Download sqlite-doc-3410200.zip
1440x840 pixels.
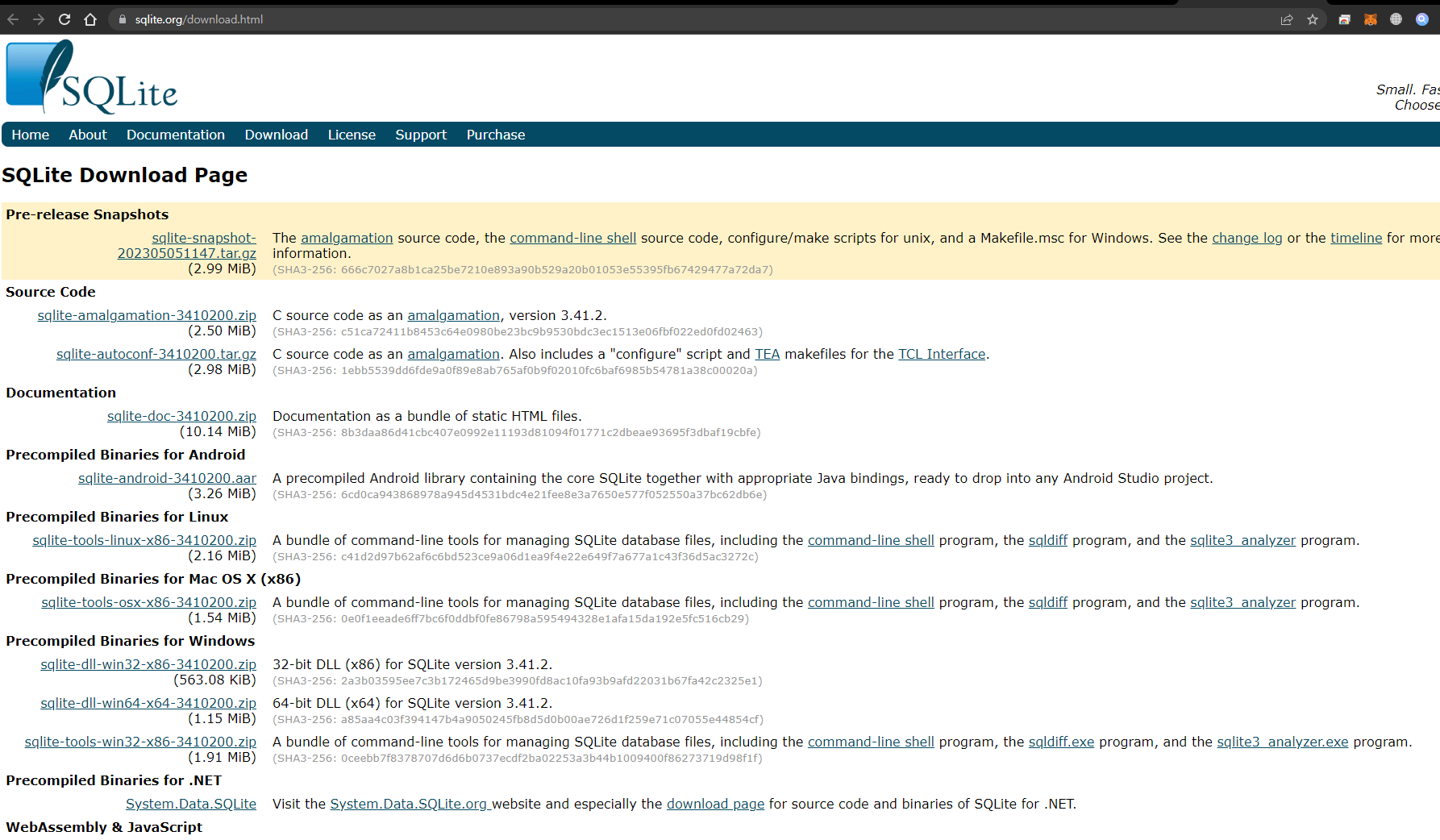pyautogui.click(x=181, y=416)
